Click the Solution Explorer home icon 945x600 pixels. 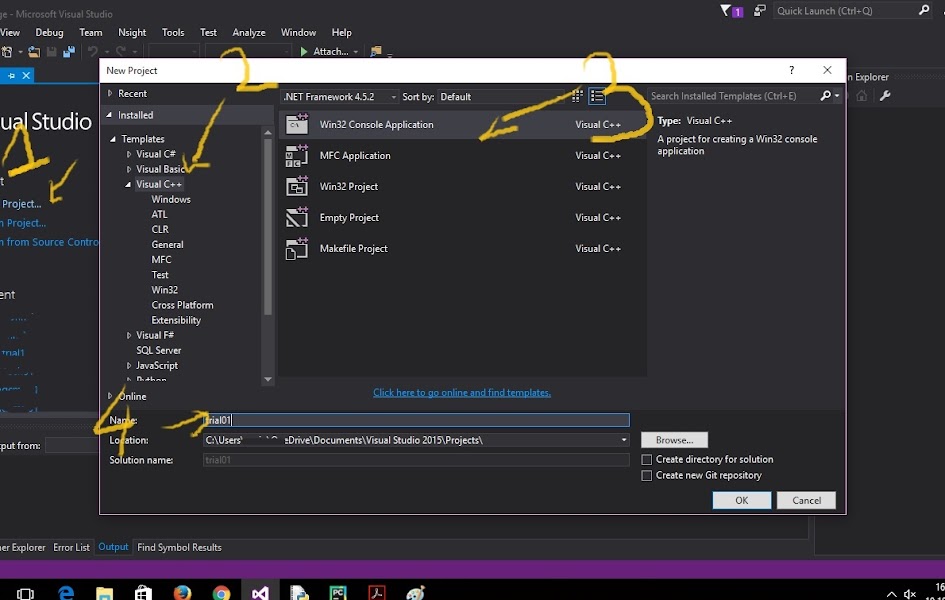[862, 96]
